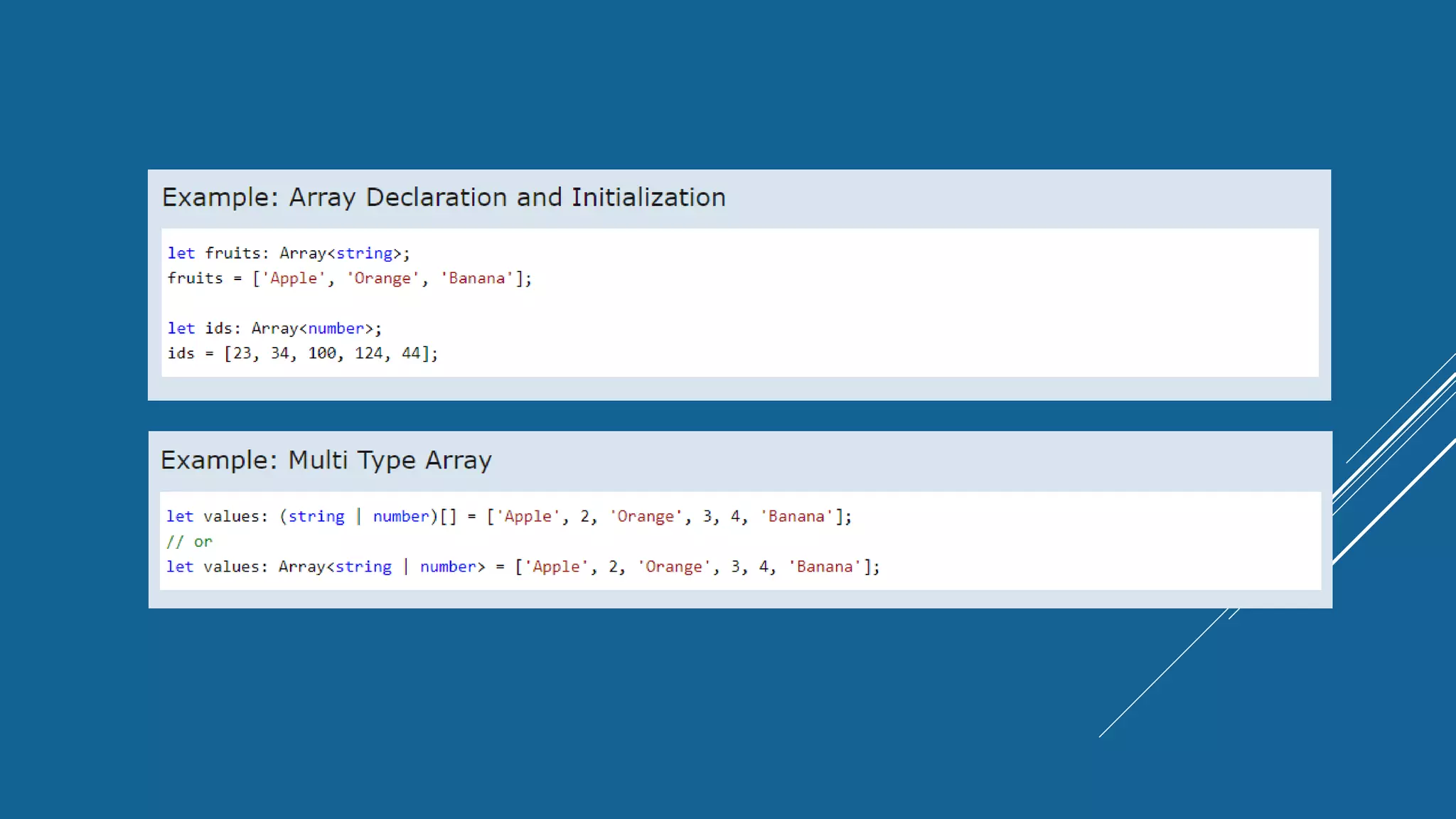Click the 'number' keyword in Array<number>
1456x819 pixels.
click(x=336, y=328)
